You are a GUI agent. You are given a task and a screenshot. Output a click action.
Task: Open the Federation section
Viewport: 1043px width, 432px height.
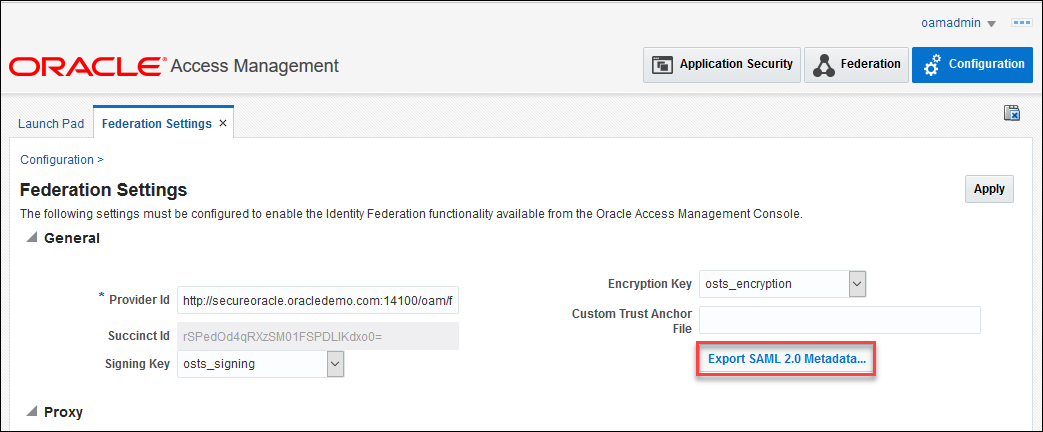[856, 65]
